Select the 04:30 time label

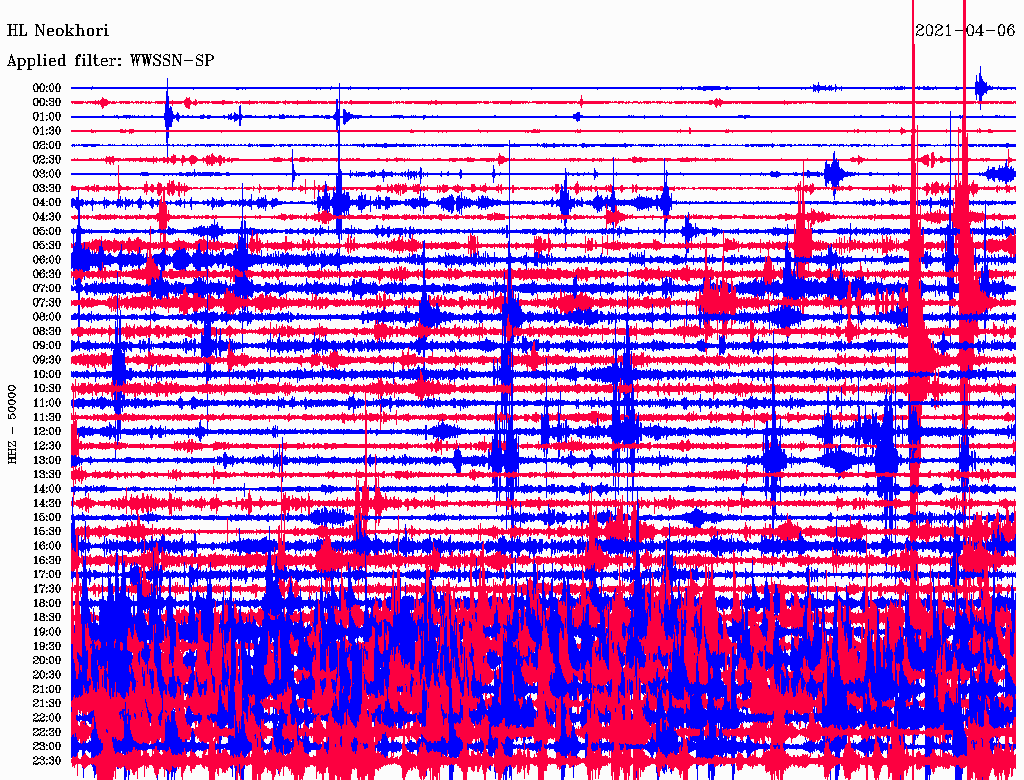(47, 217)
